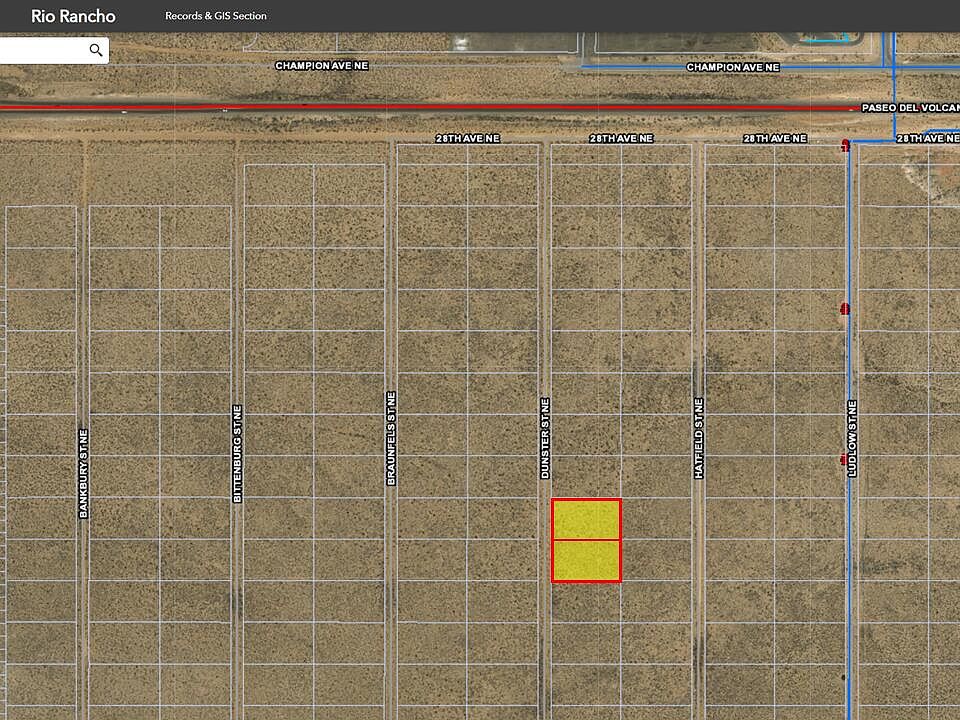The height and width of the screenshot is (720, 960).
Task: Click the DUNSTER ST NE street label
Action: tap(545, 438)
